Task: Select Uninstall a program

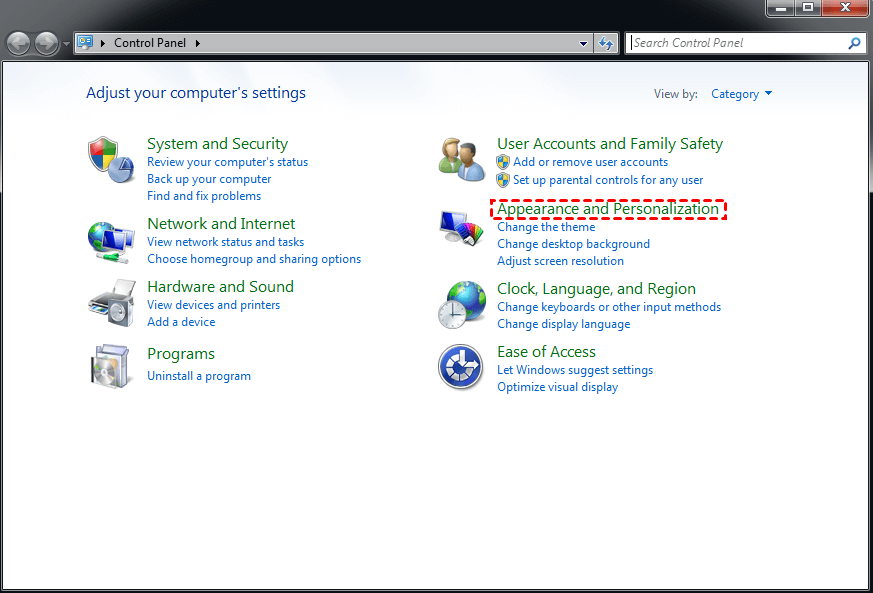Action: tap(199, 376)
